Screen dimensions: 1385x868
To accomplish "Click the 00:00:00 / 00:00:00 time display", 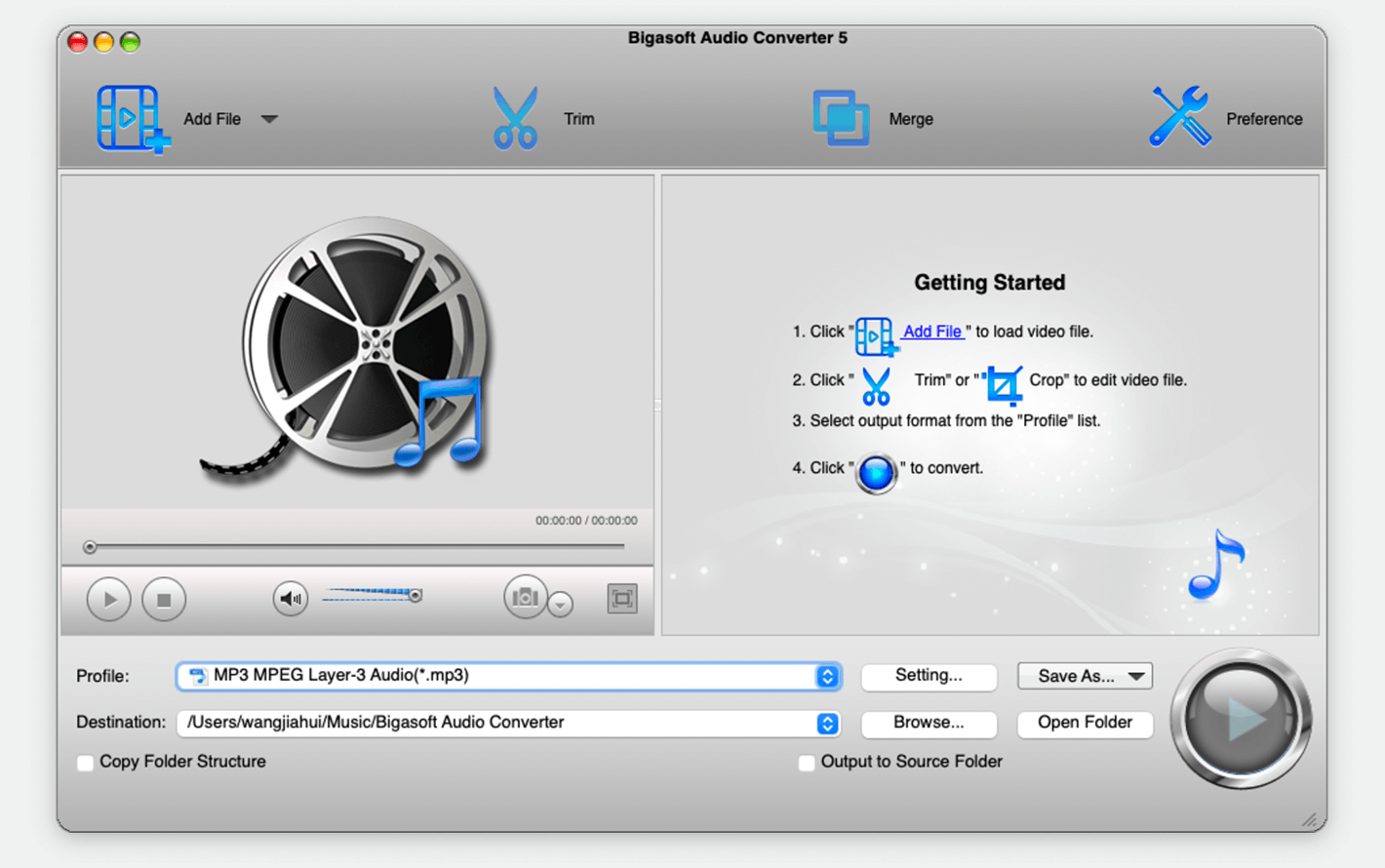I will click(586, 521).
